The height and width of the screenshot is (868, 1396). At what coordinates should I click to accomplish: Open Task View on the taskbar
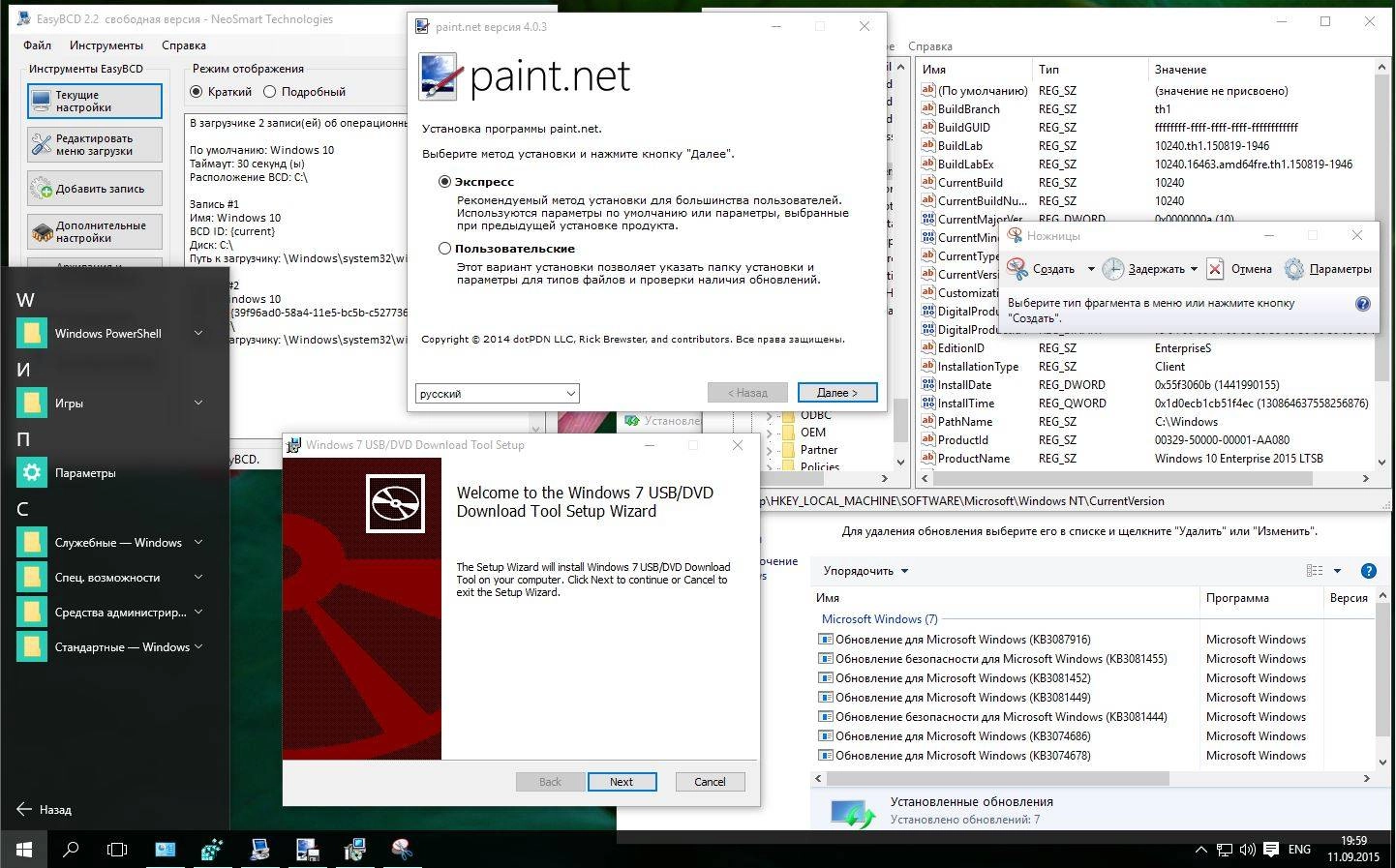coord(117,850)
